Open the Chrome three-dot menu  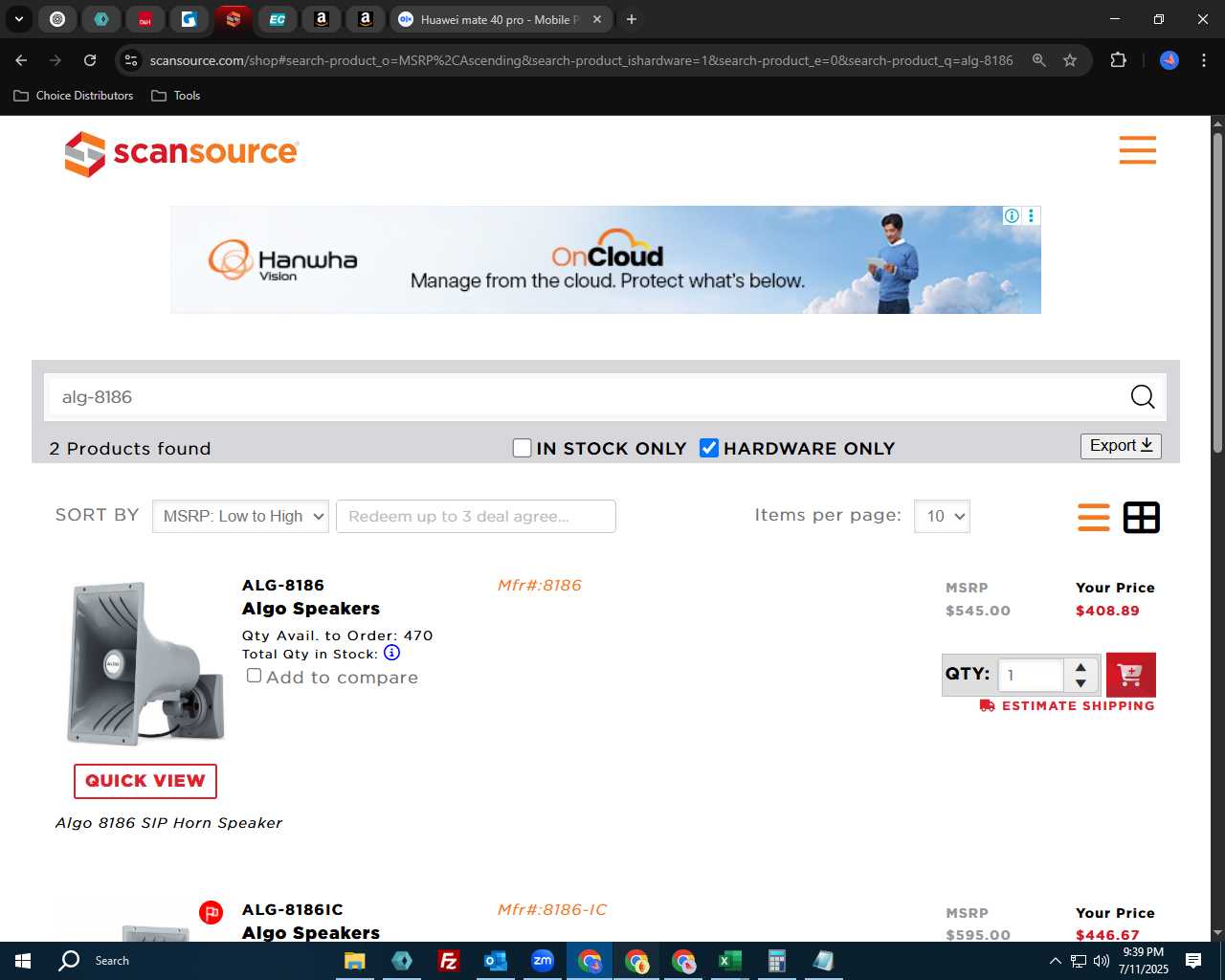(1204, 60)
